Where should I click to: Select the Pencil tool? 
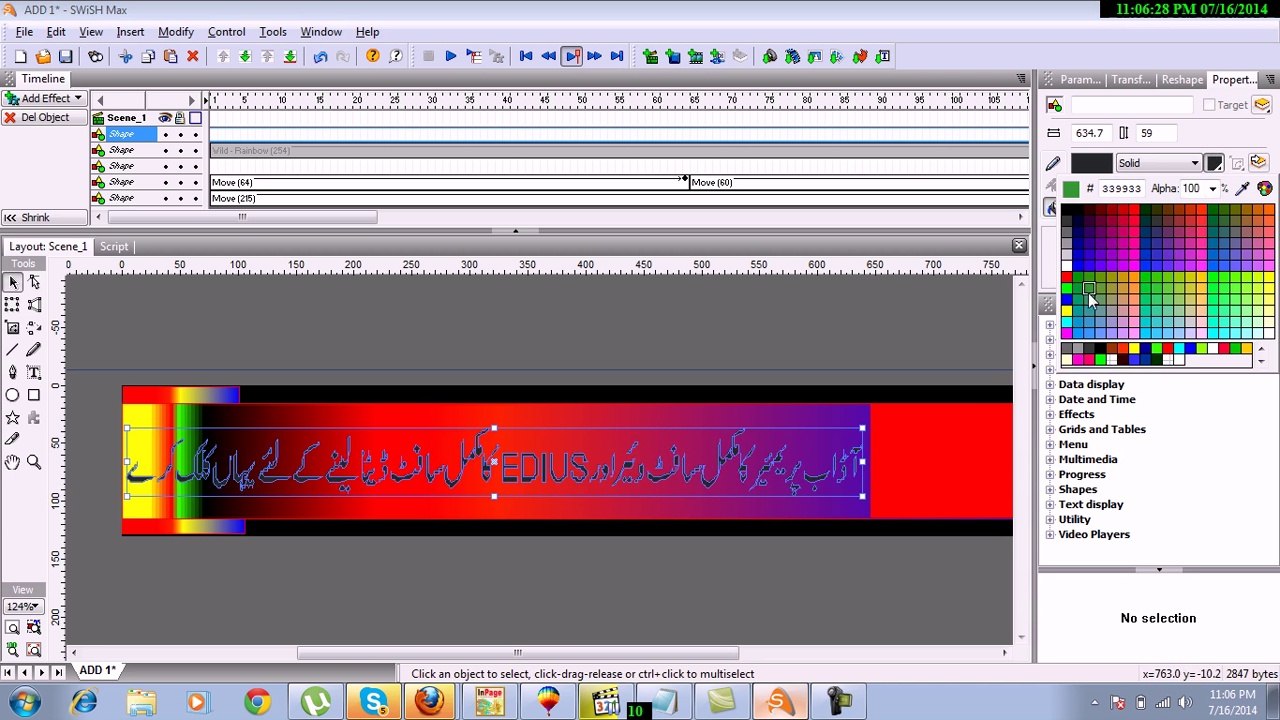coord(34,350)
